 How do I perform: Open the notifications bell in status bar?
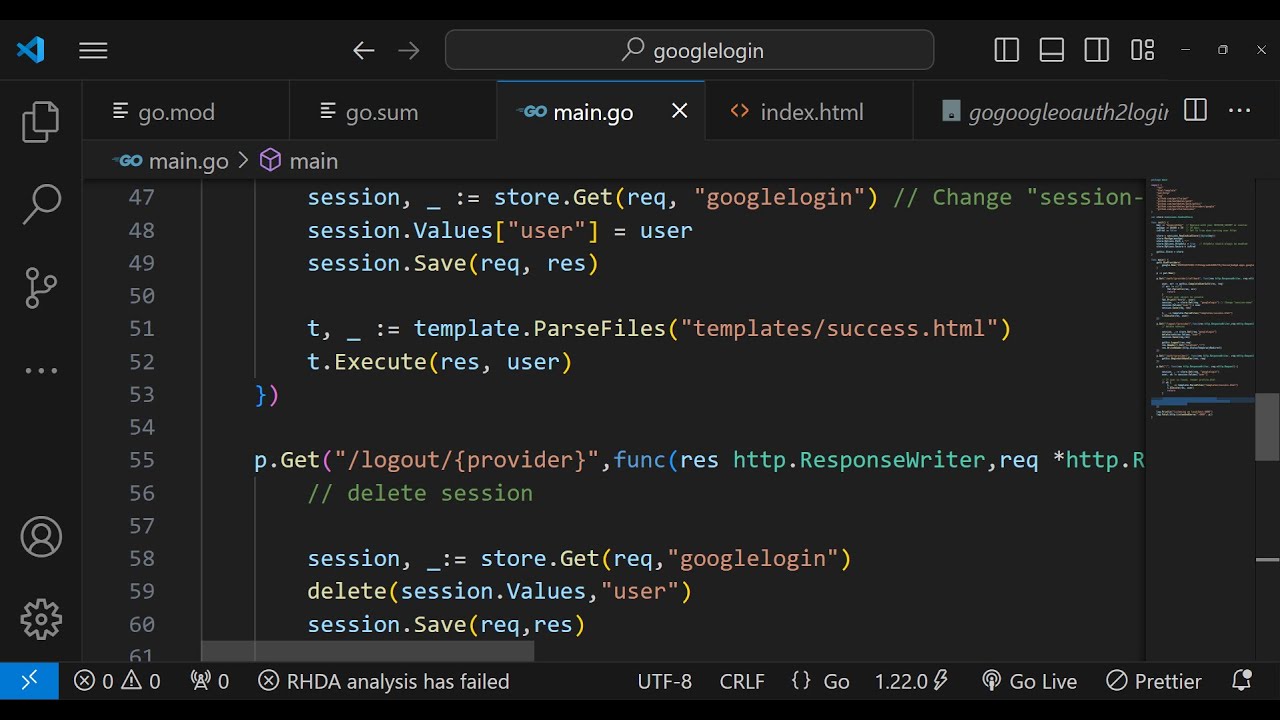pos(1242,681)
